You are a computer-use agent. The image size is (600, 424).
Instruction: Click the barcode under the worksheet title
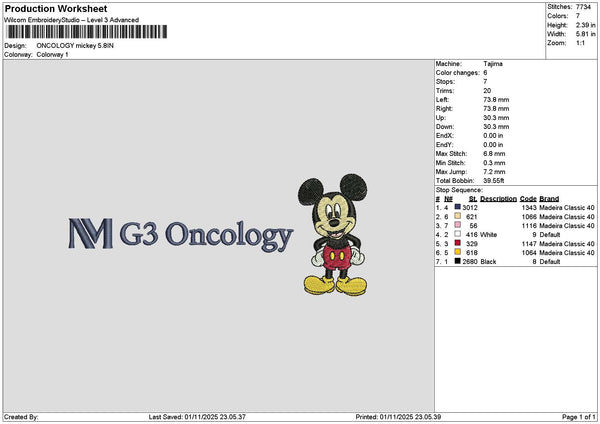(87, 32)
